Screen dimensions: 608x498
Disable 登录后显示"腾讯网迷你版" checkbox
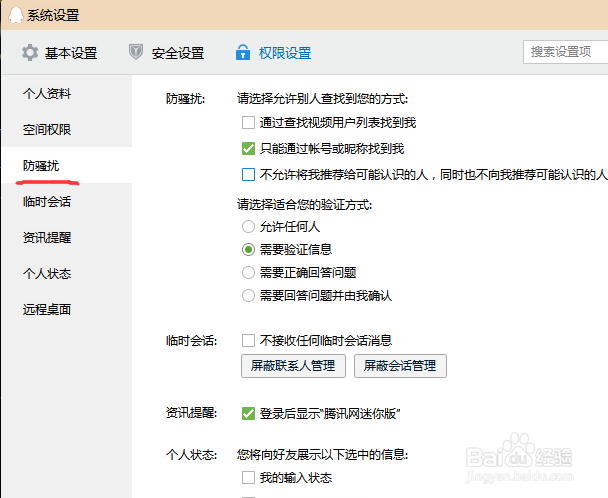coord(248,413)
